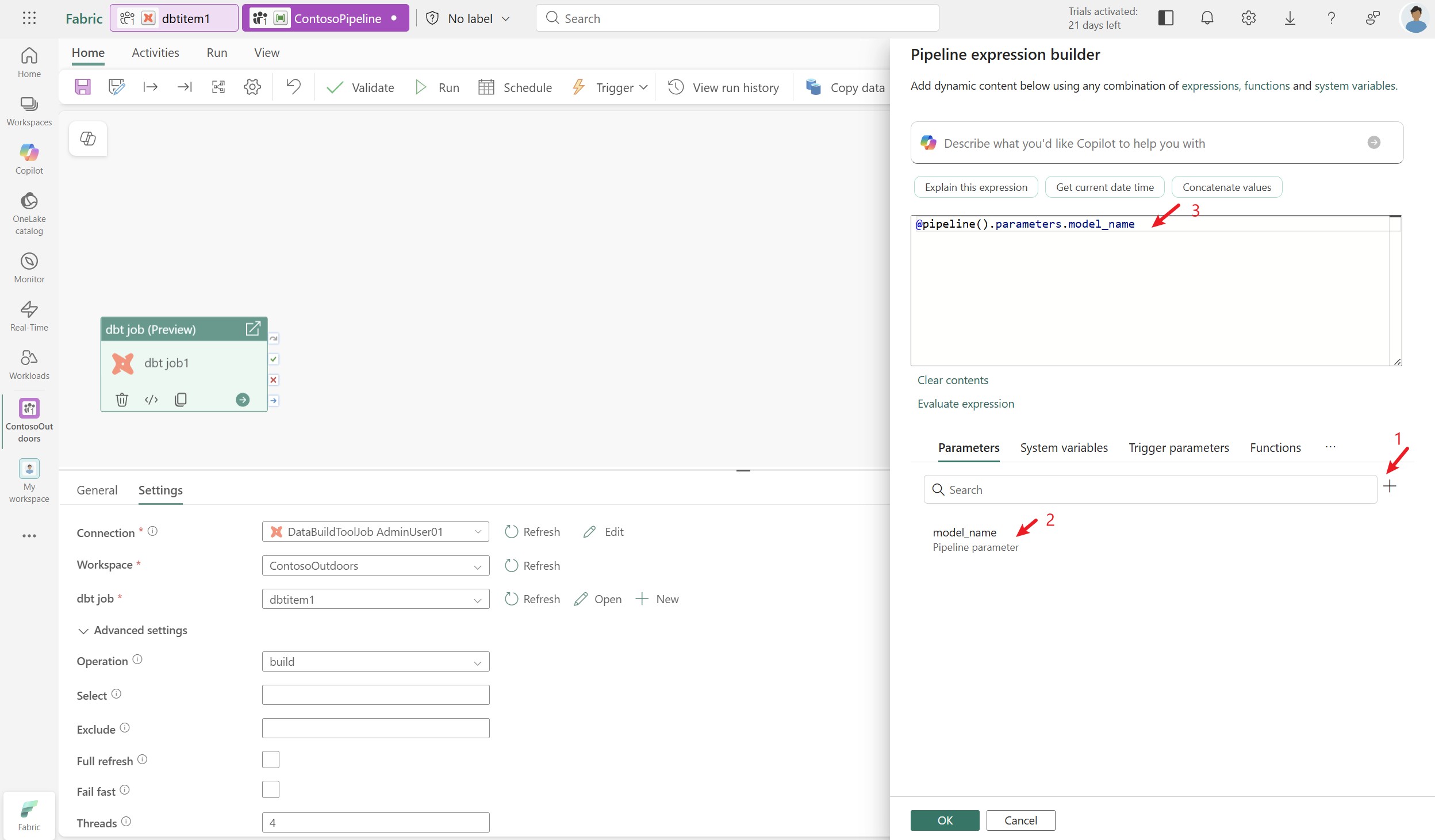Viewport: 1435px width, 840px height.
Task: Open help question mark icon
Action: pos(1331,18)
